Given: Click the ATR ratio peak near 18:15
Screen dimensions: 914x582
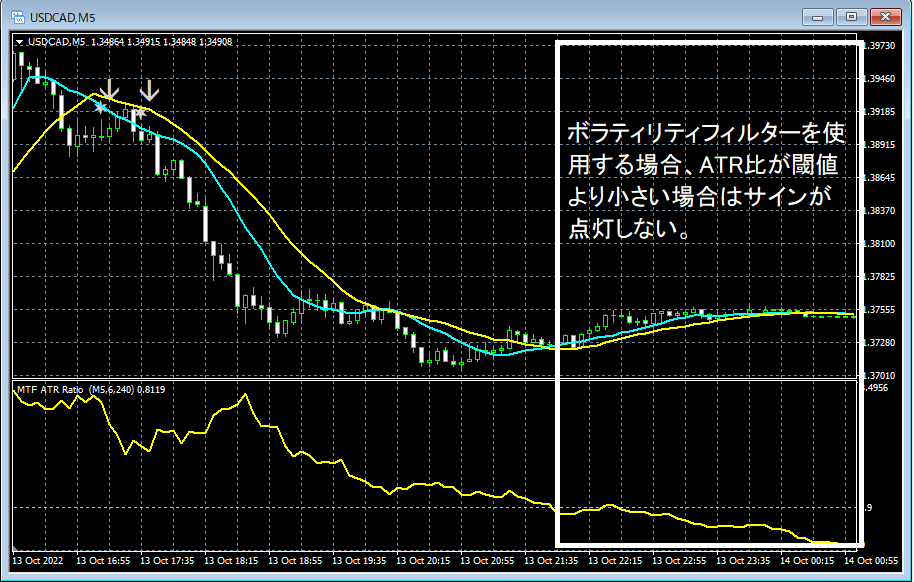Looking at the screenshot, I should [245, 395].
